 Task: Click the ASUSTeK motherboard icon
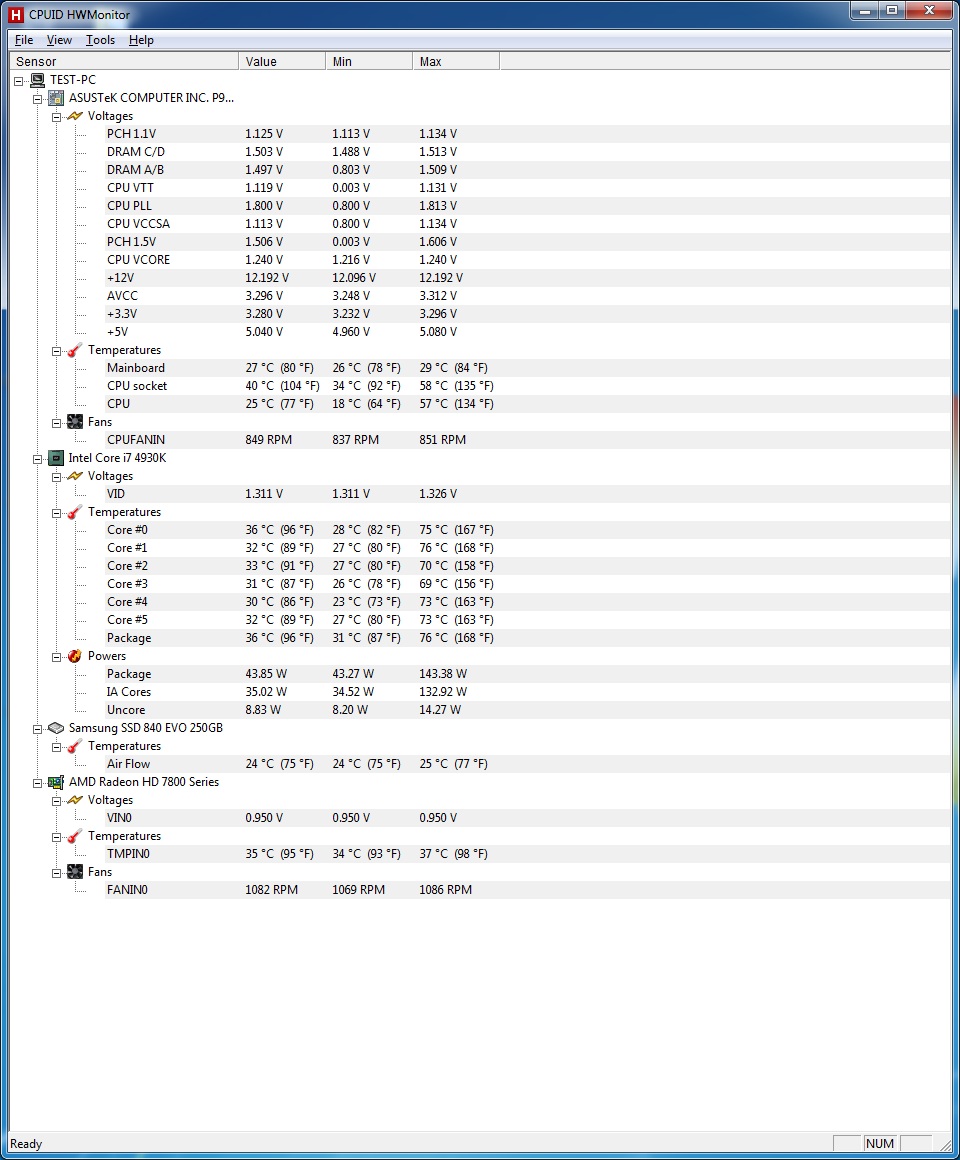(56, 98)
